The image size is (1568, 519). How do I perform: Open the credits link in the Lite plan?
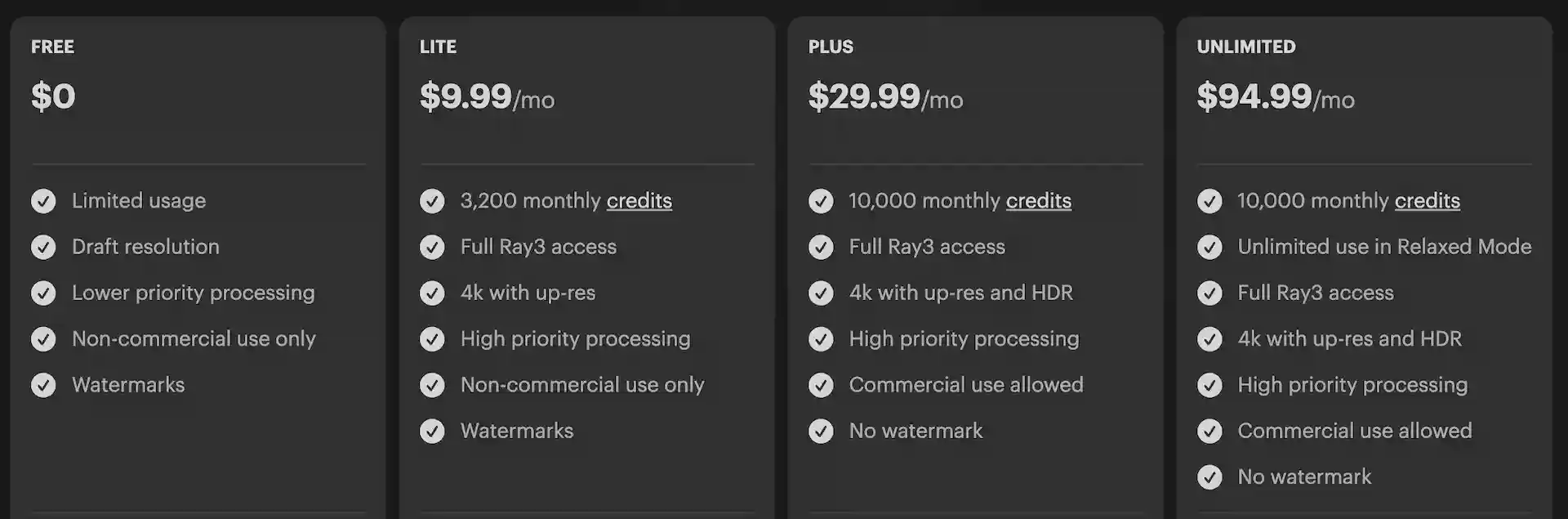pyautogui.click(x=639, y=201)
